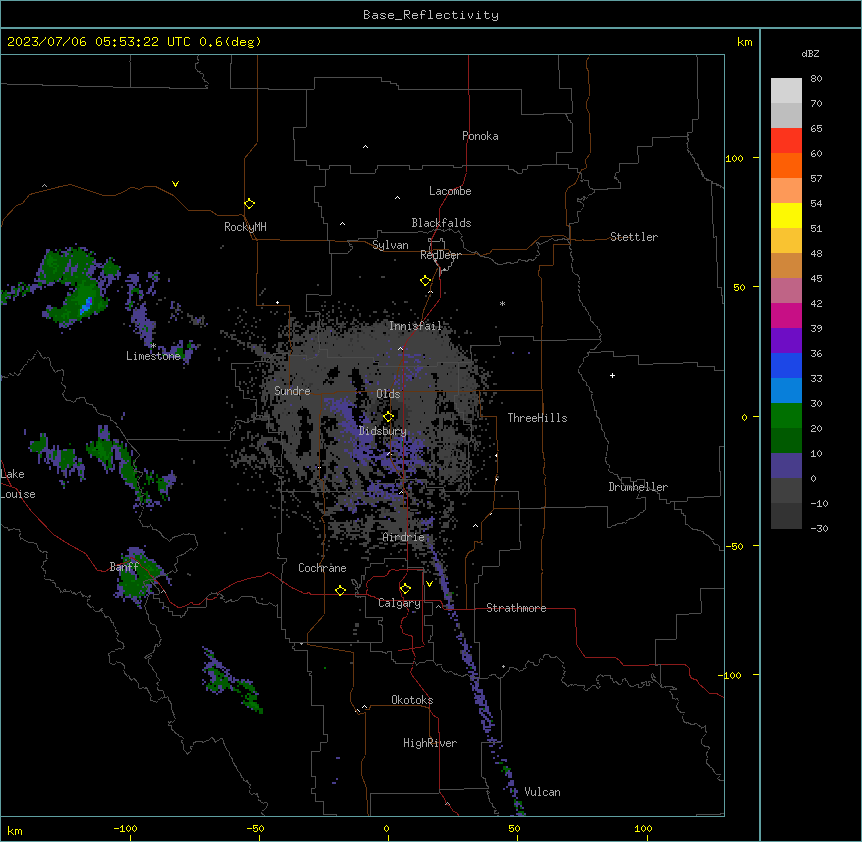Click the yellow V marker northwest of RockyMH

point(175,184)
